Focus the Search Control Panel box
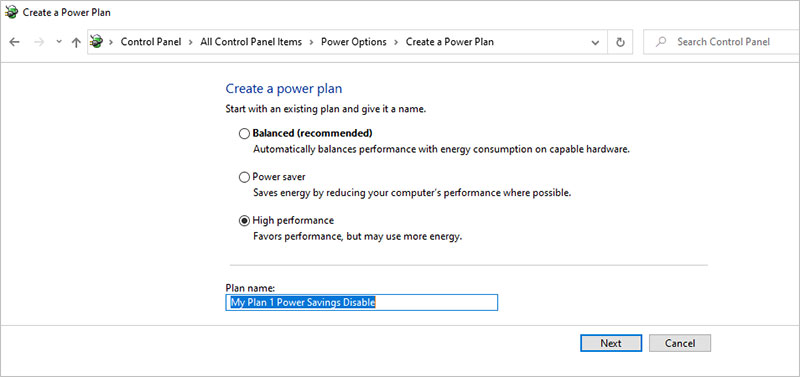 point(721,42)
